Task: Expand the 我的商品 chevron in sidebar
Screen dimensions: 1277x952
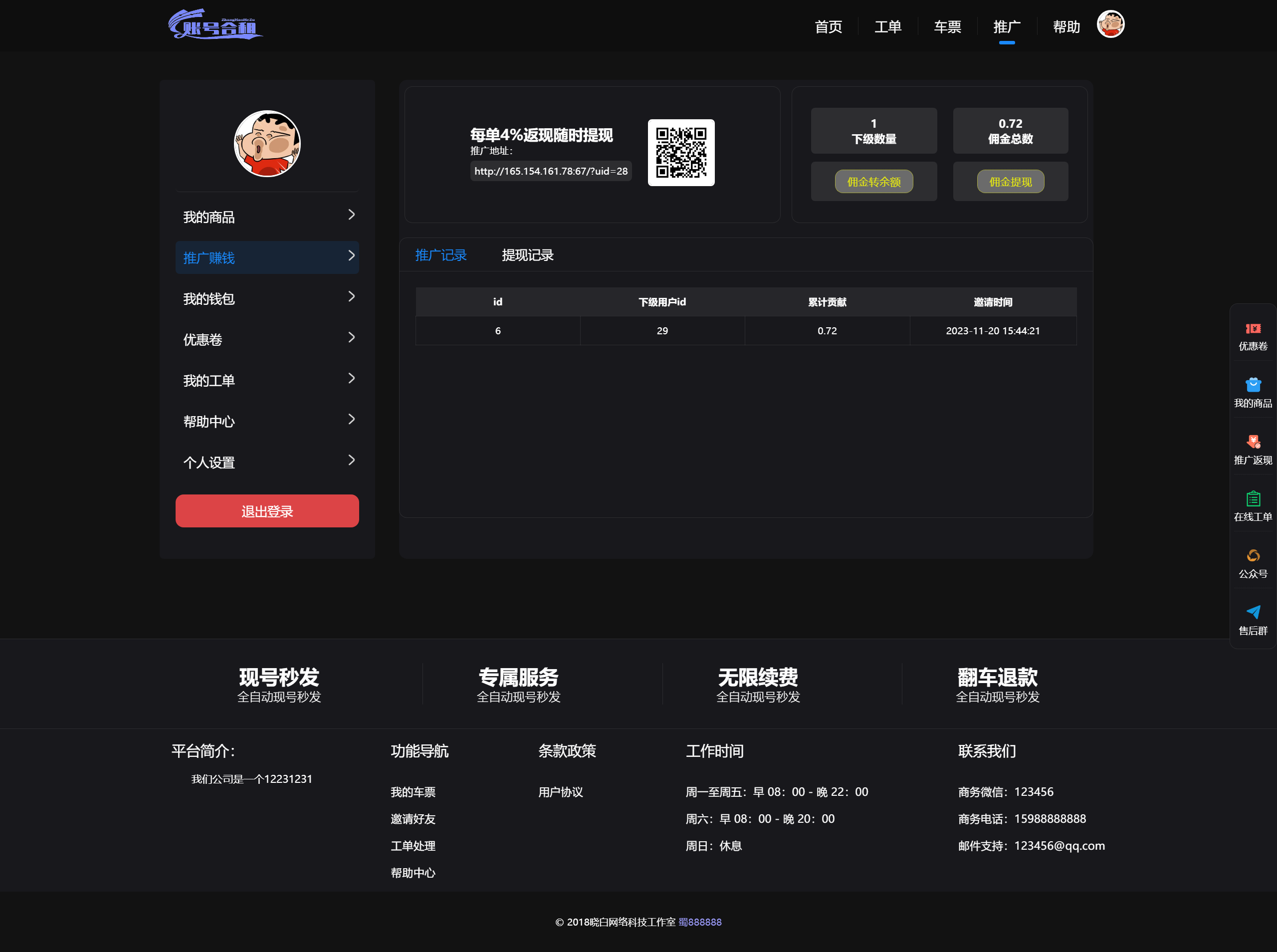Action: coord(351,215)
